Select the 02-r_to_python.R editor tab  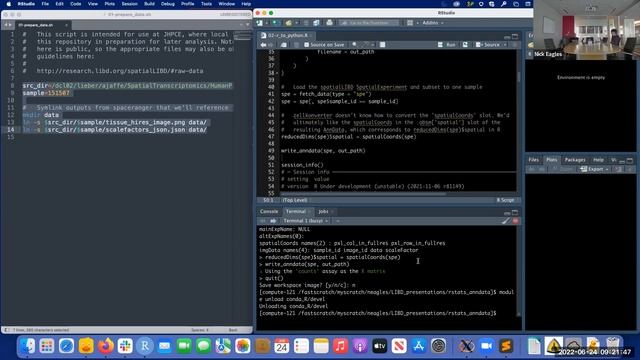tap(287, 36)
